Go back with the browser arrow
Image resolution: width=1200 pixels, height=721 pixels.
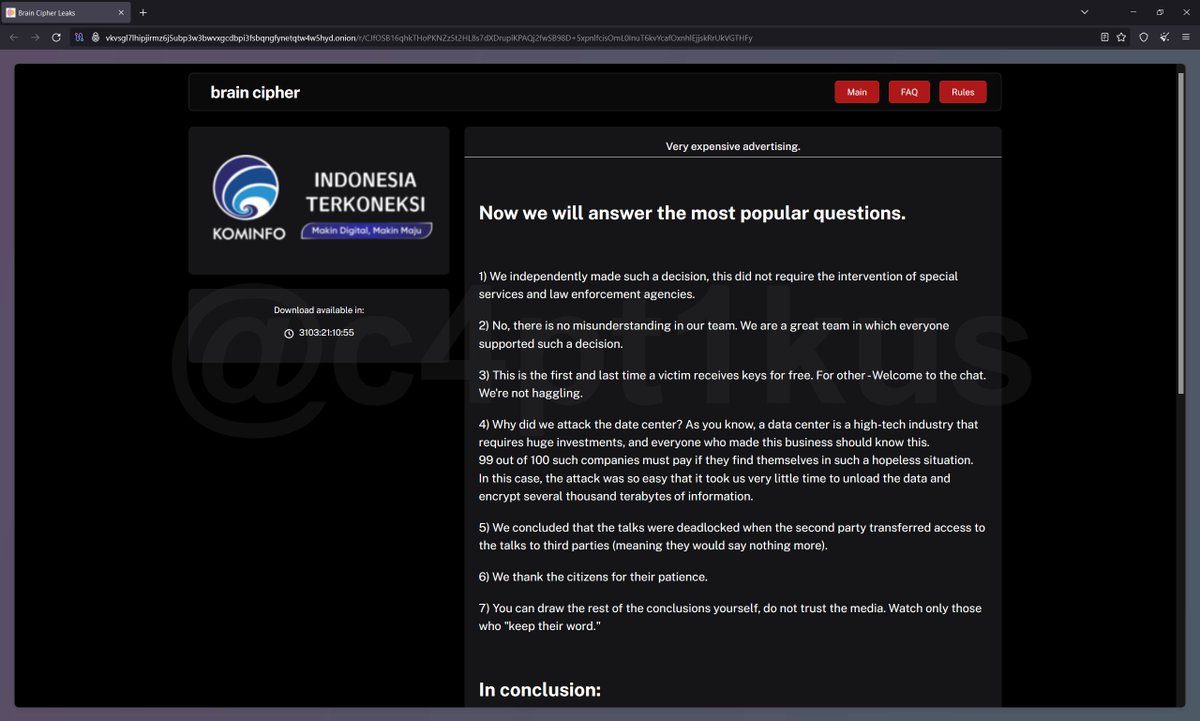[x=14, y=37]
